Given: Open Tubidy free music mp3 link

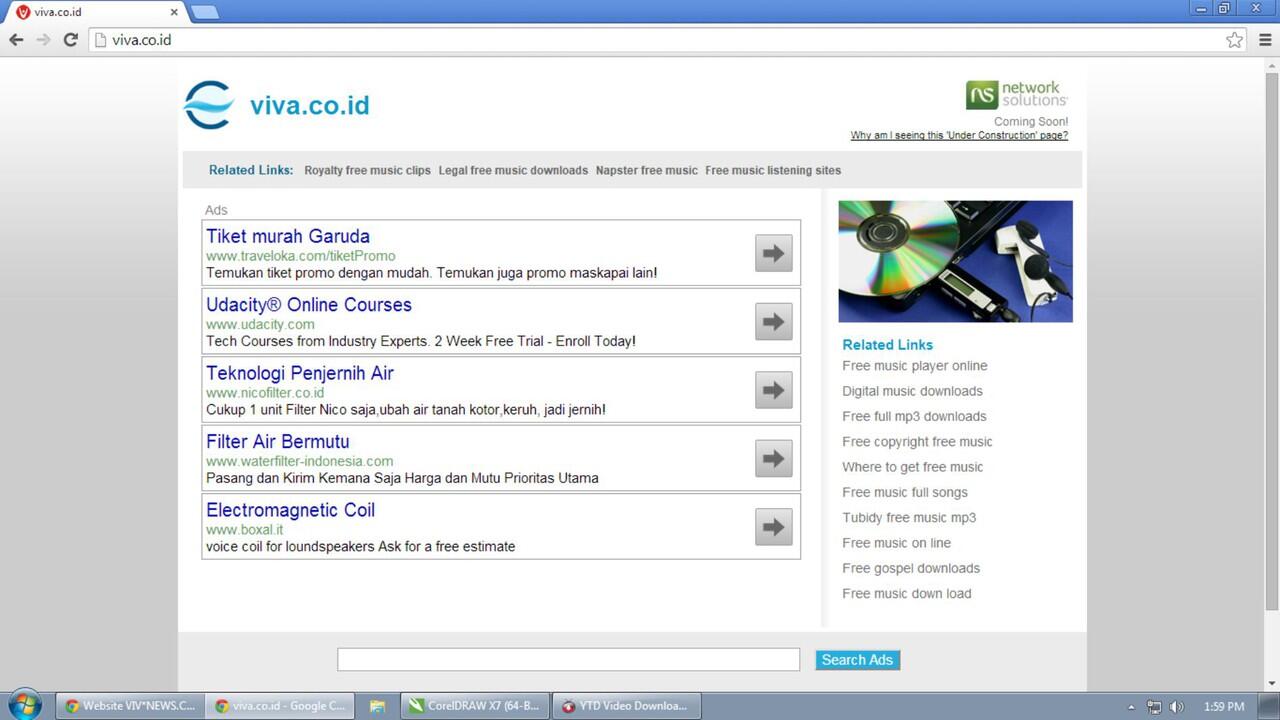Looking at the screenshot, I should point(909,518).
